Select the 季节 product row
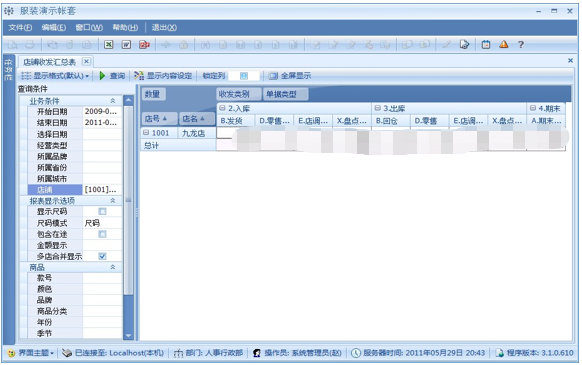 click(x=75, y=333)
